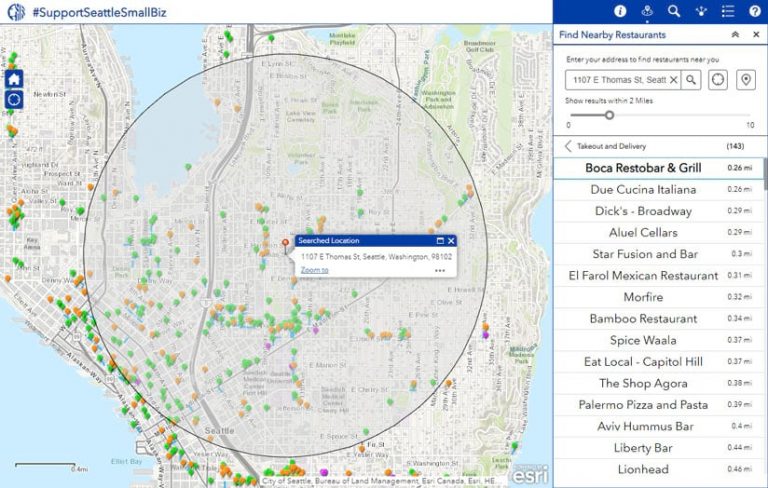Viewport: 768px width, 488px height.
Task: Select Due Cucina Italiana result
Action: 658,190
